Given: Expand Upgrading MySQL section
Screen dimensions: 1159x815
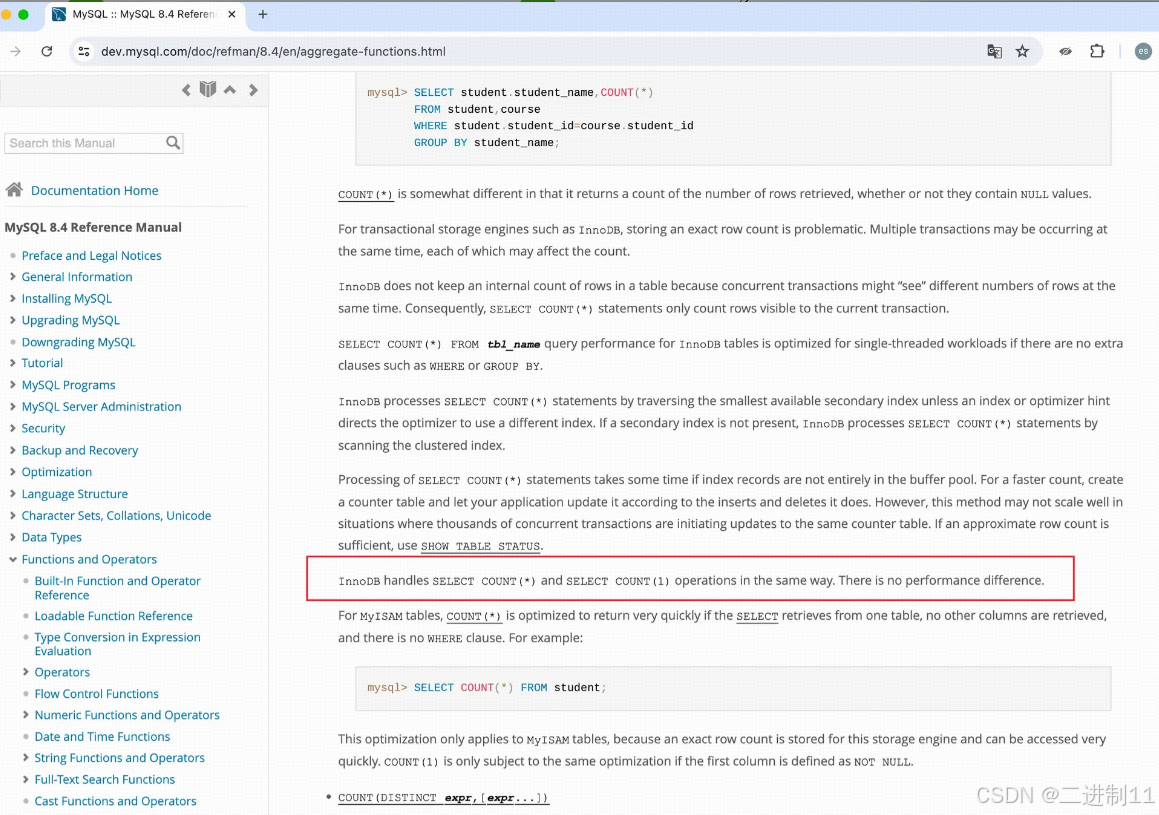Looking at the screenshot, I should (x=13, y=320).
